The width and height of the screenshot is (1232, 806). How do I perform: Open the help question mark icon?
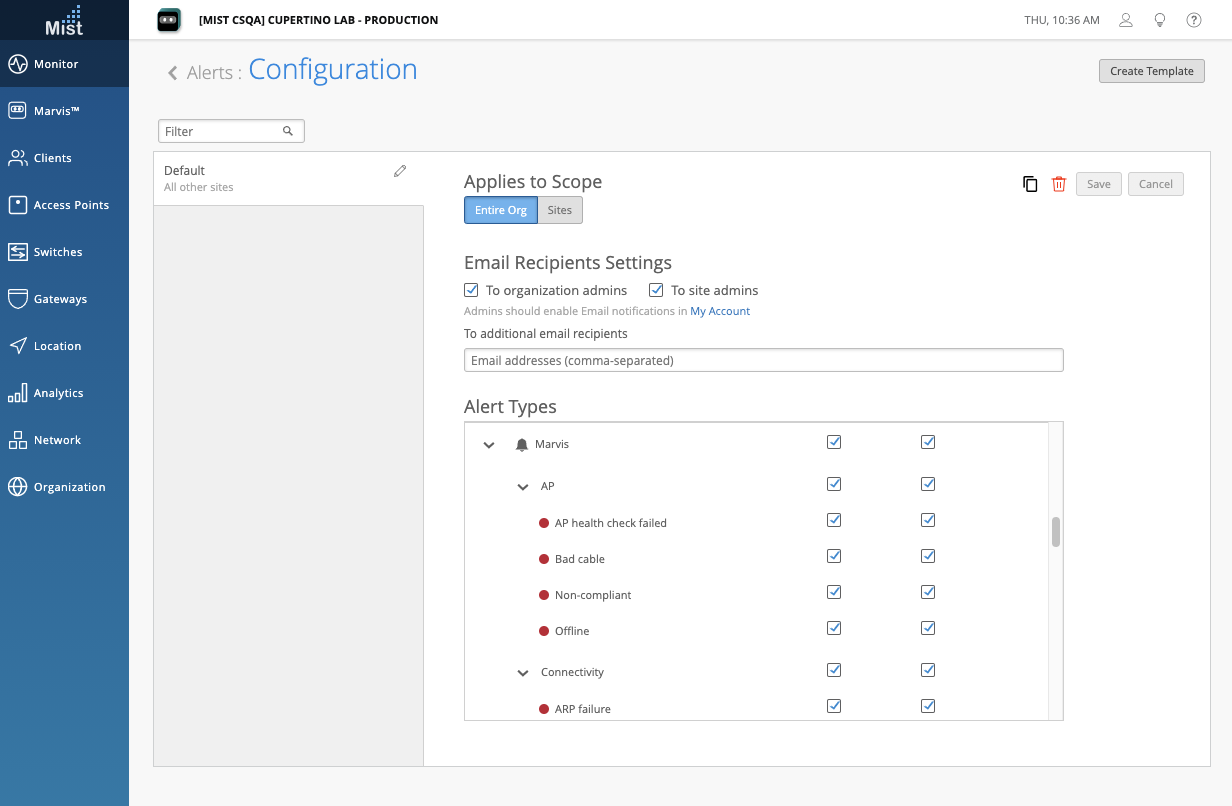click(1193, 20)
